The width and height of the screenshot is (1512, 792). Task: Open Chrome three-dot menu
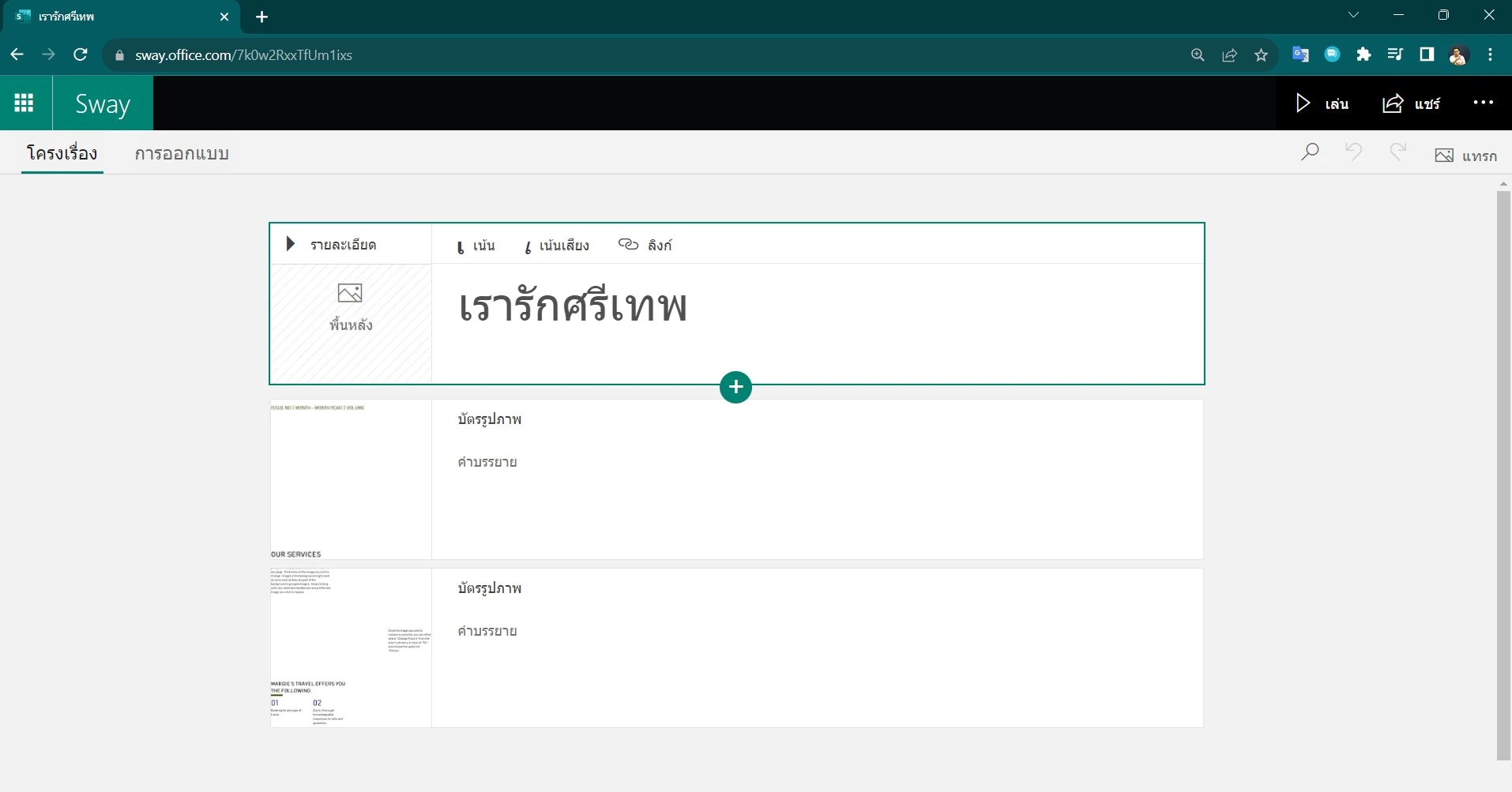tap(1491, 54)
